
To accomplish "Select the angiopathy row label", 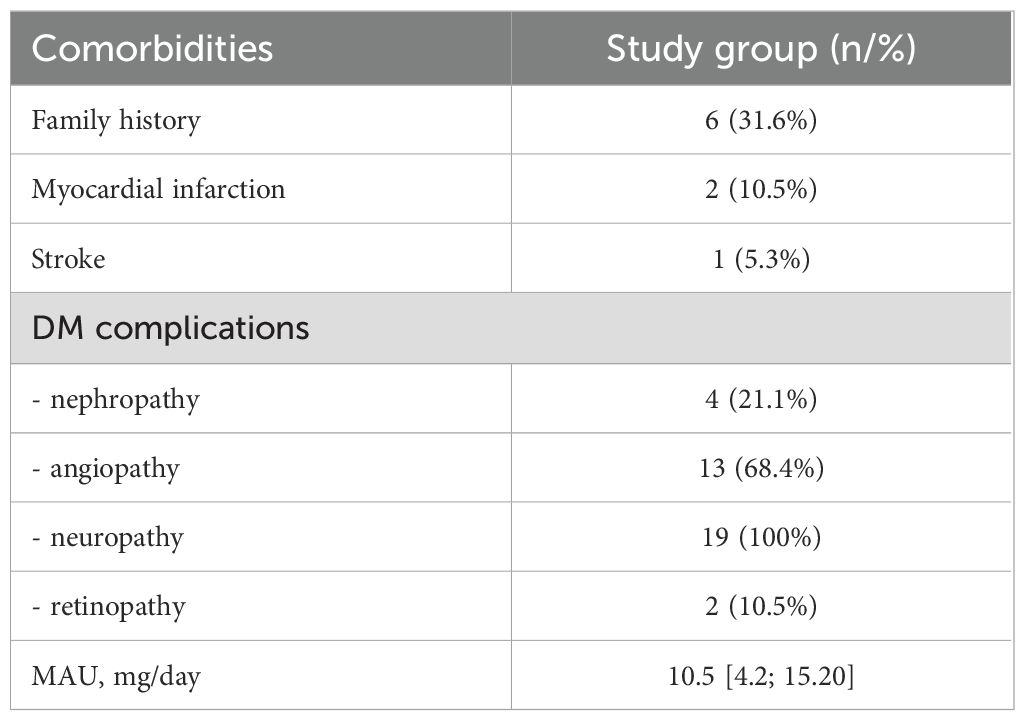I will pos(108,468).
